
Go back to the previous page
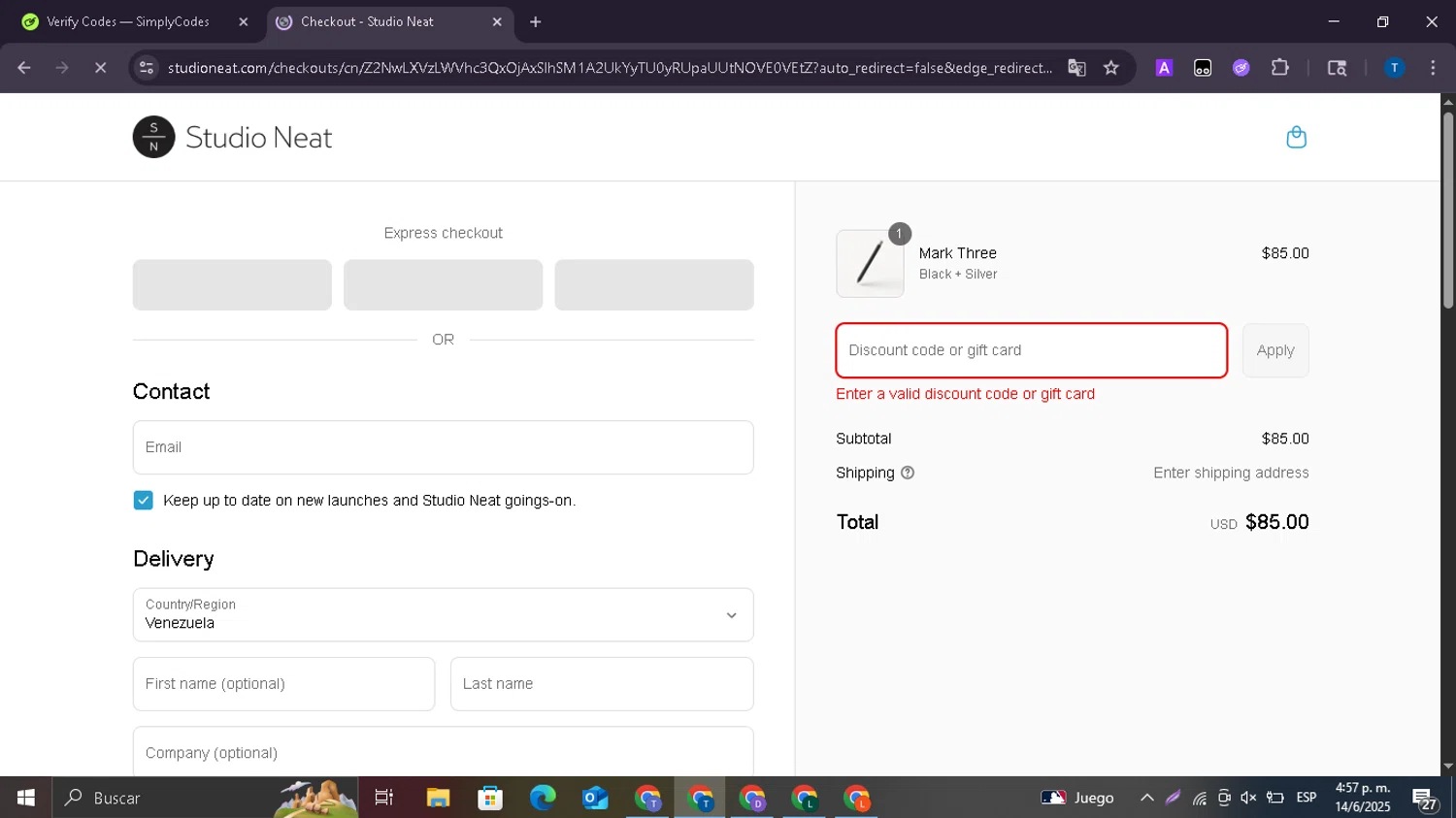(24, 68)
